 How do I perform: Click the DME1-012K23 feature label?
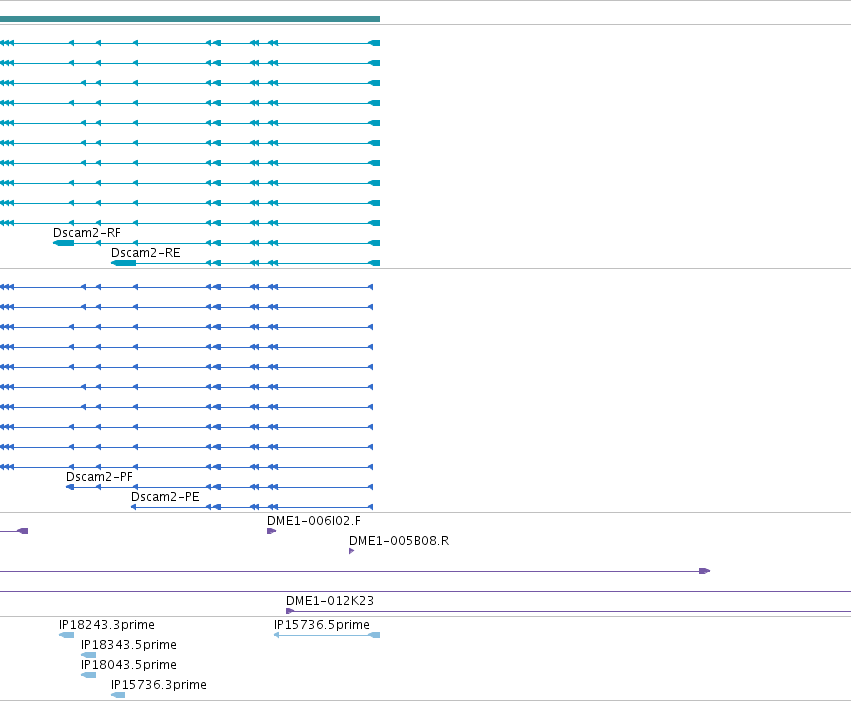click(330, 601)
